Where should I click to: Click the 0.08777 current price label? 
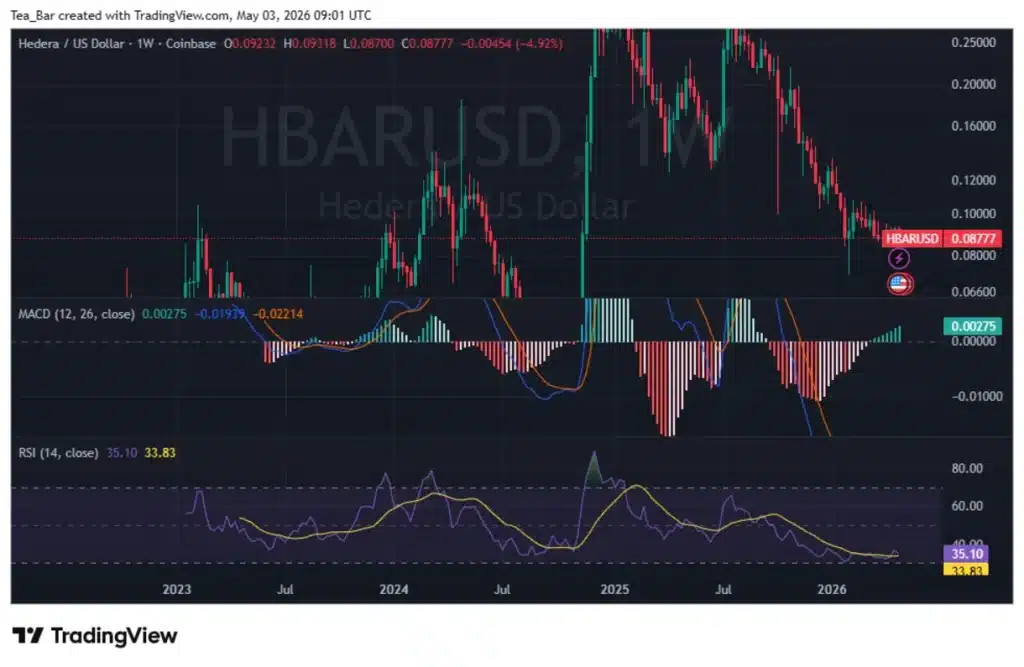click(x=973, y=238)
